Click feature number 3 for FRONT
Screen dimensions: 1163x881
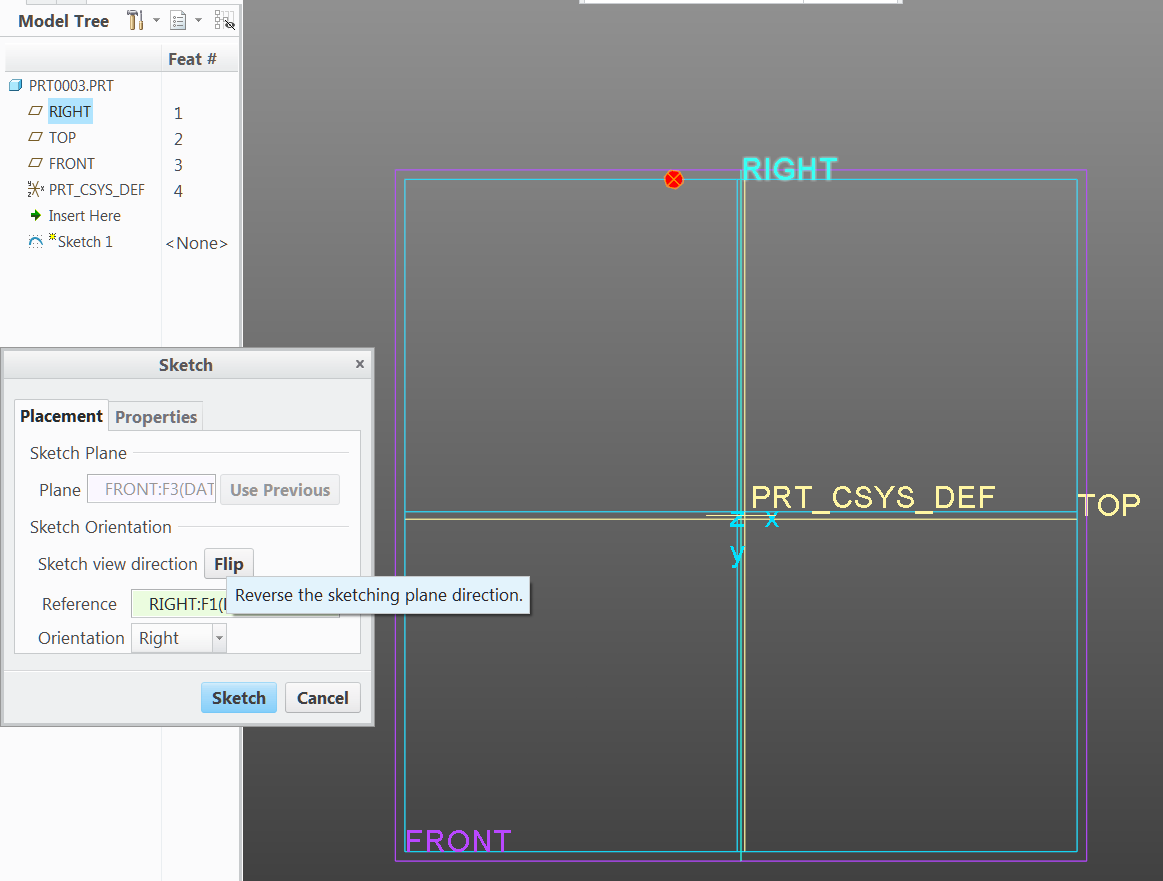178,165
